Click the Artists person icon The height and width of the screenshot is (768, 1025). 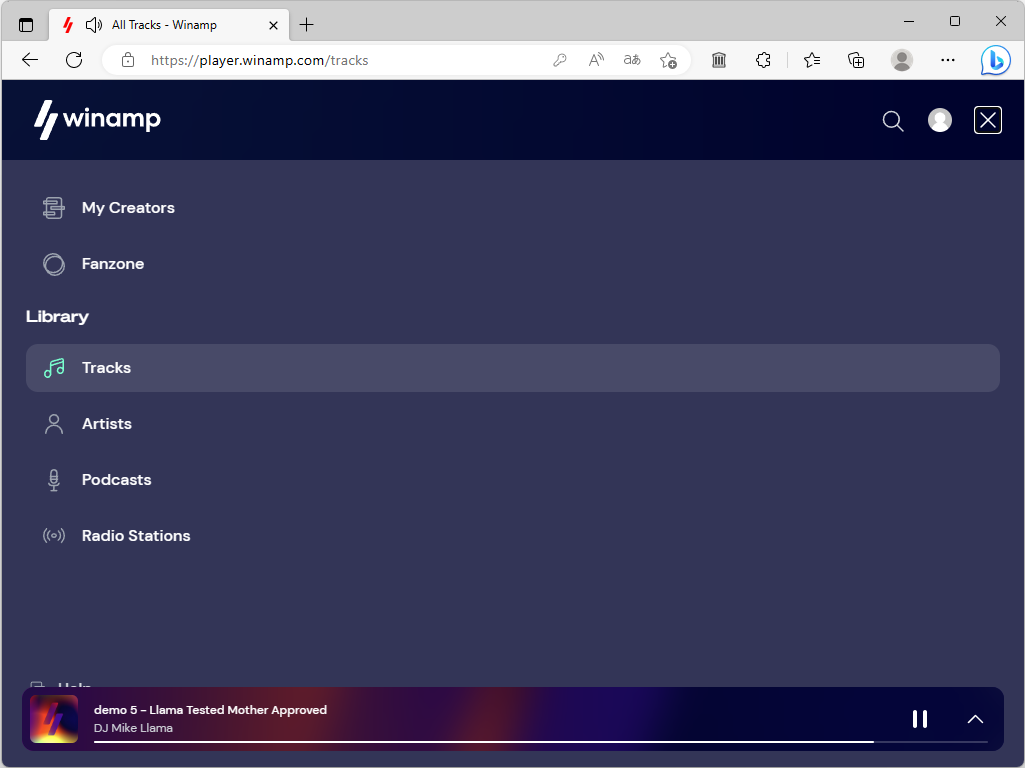54,424
